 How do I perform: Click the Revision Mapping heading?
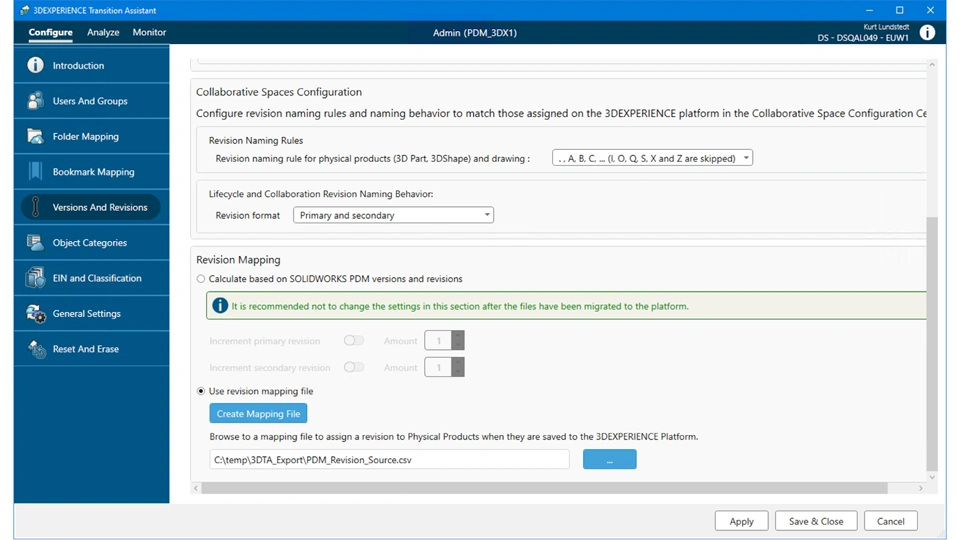click(x=238, y=260)
